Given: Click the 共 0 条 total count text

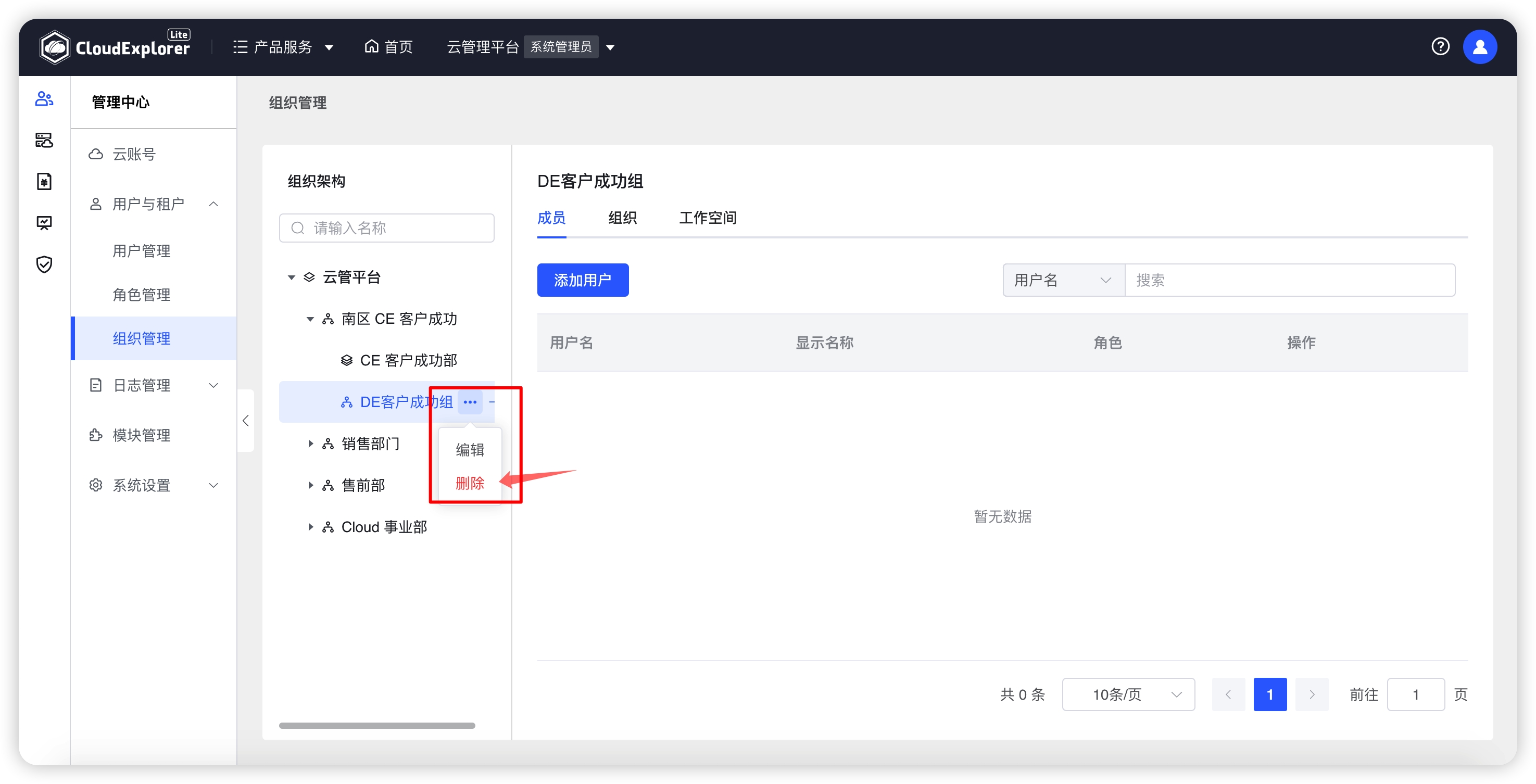Looking at the screenshot, I should [x=1022, y=694].
